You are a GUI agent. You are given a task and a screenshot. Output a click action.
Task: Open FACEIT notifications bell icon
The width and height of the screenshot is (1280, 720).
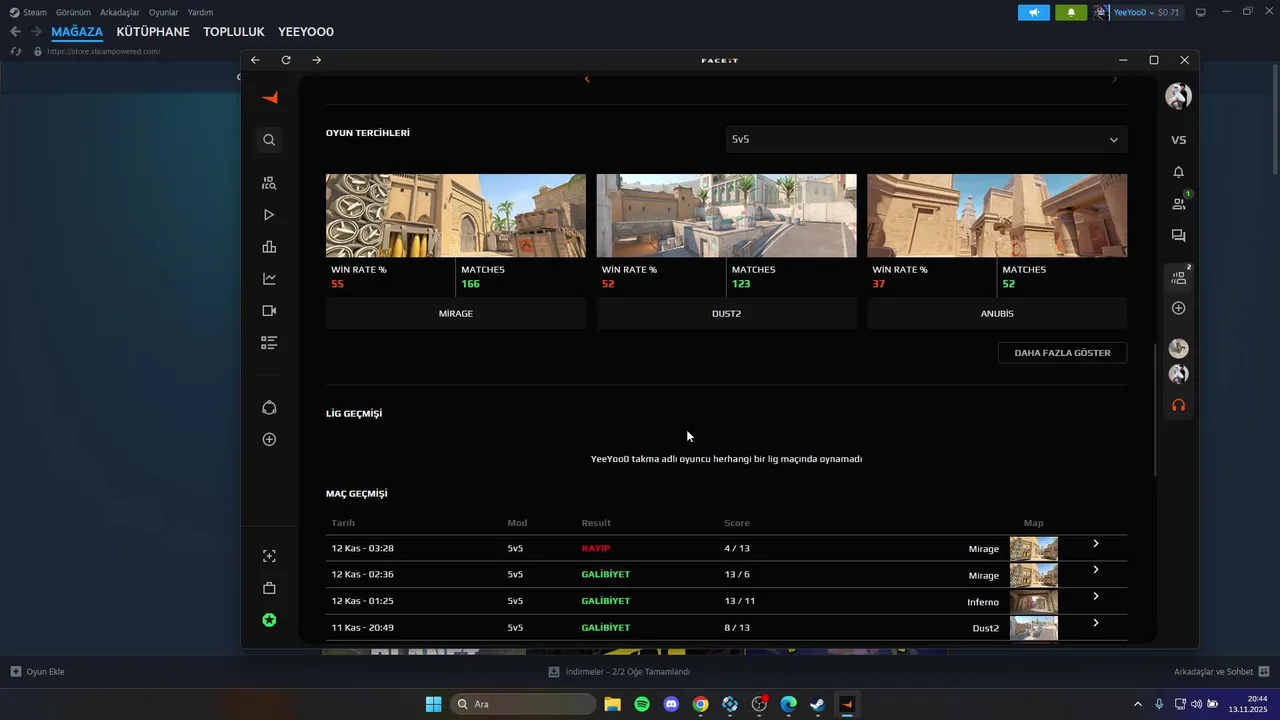tap(1178, 172)
